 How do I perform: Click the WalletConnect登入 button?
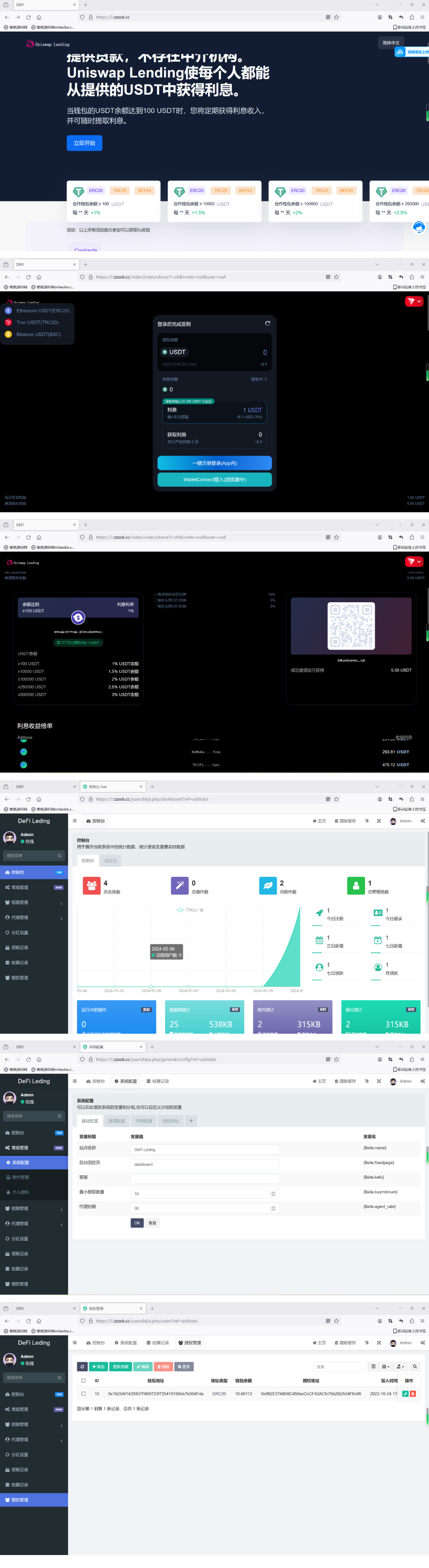coord(215,480)
